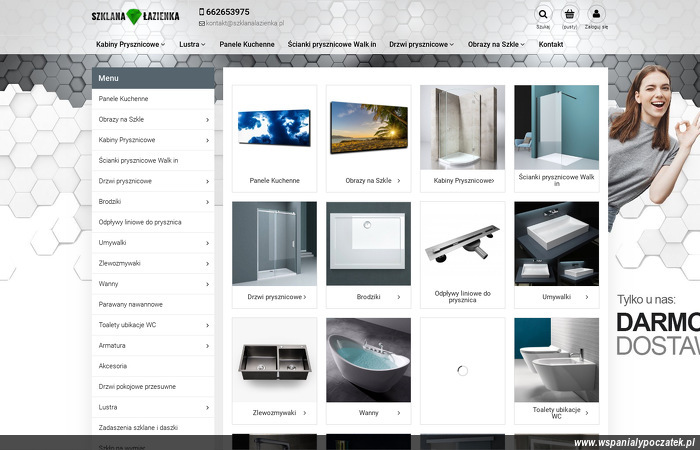Select Drzwi pokojowe przesuwne sidebar item
The width and height of the screenshot is (700, 450).
[153, 386]
